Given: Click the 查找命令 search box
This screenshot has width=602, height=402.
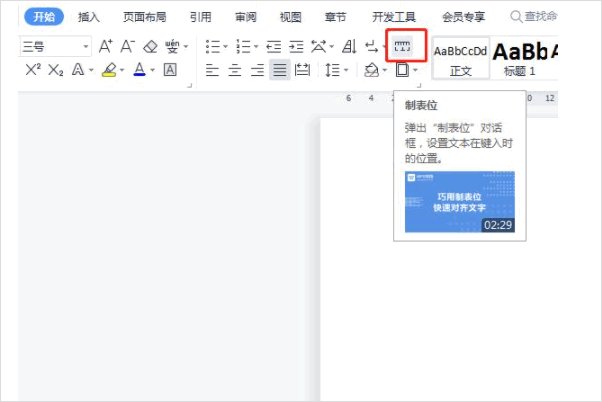Looking at the screenshot, I should tap(534, 17).
